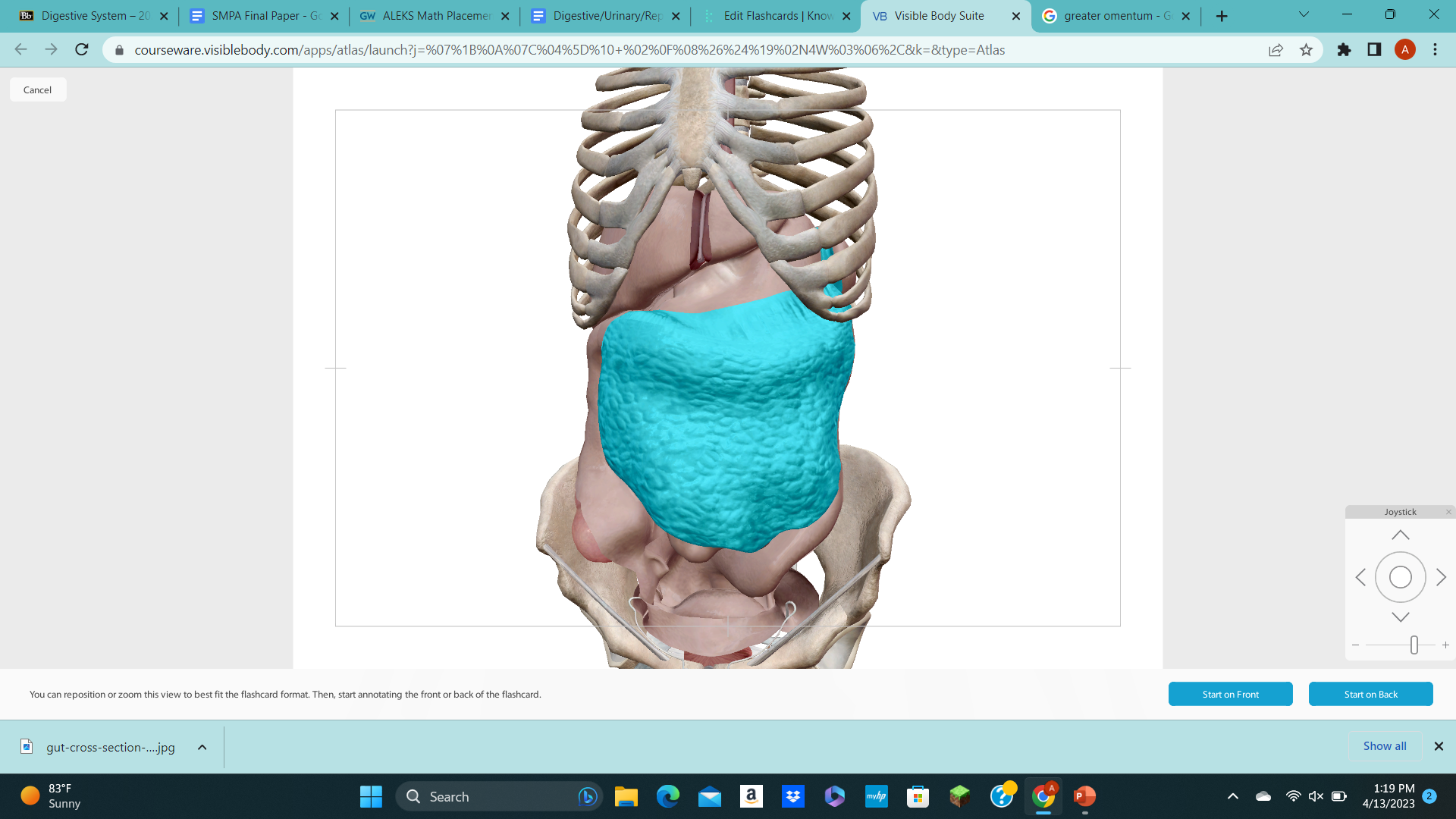Open the side panel icon
The width and height of the screenshot is (1456, 819).
(x=1373, y=50)
